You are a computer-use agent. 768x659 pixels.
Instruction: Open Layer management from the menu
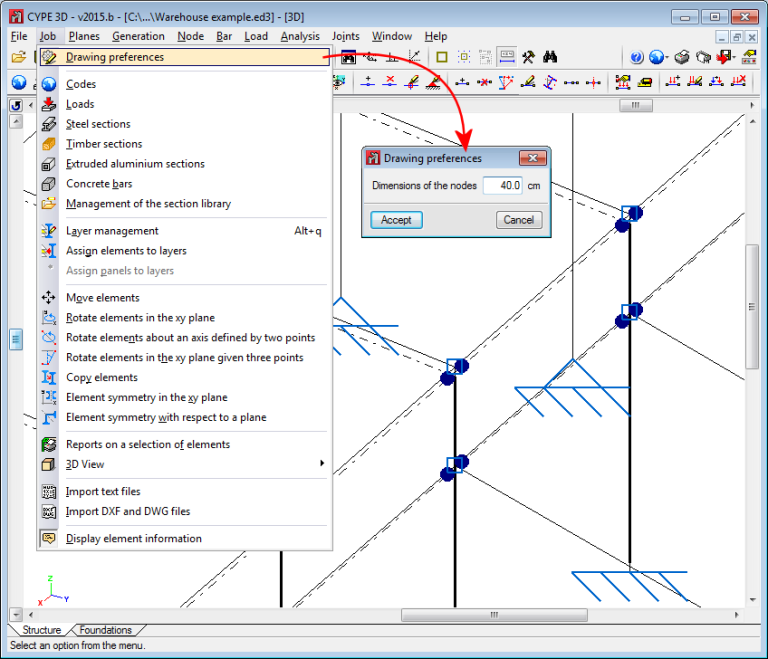click(112, 231)
